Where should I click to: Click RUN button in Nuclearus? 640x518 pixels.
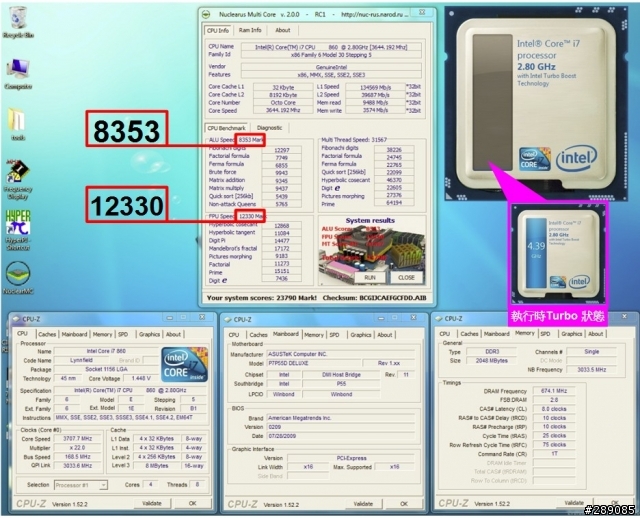pyautogui.click(x=370, y=278)
